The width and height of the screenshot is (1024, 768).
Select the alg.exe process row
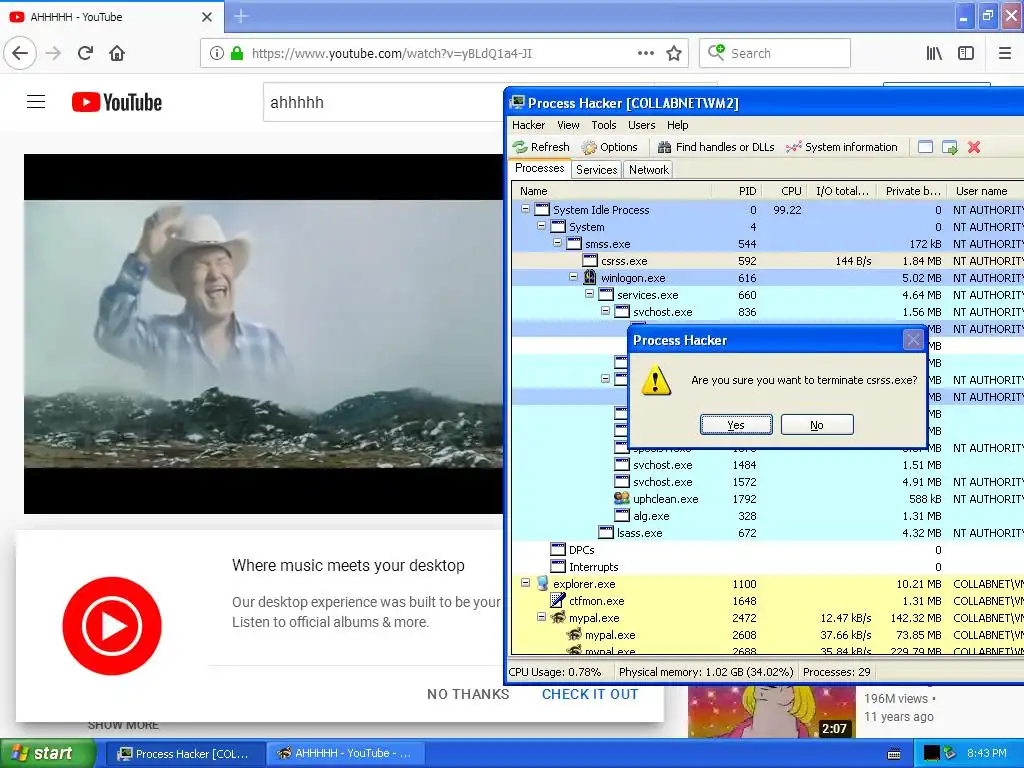point(767,516)
